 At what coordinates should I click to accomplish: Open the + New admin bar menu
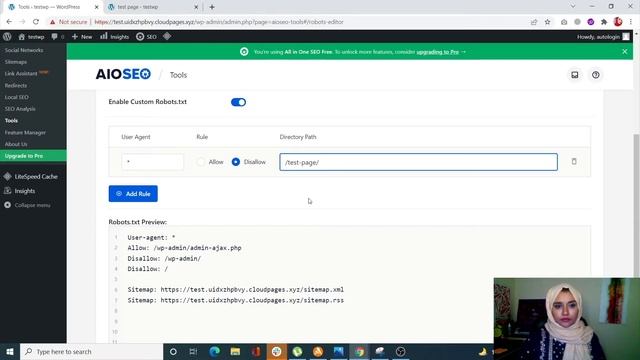(x=82, y=37)
